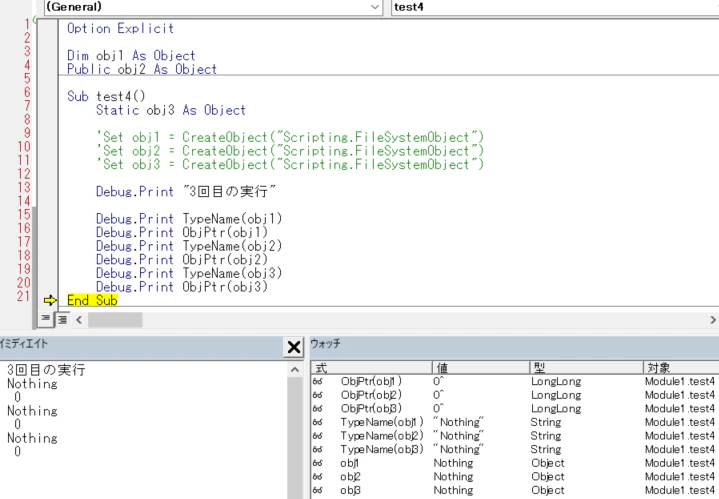Click the String type of TypeName(obj2)
The image size is (719, 499).
click(x=546, y=436)
